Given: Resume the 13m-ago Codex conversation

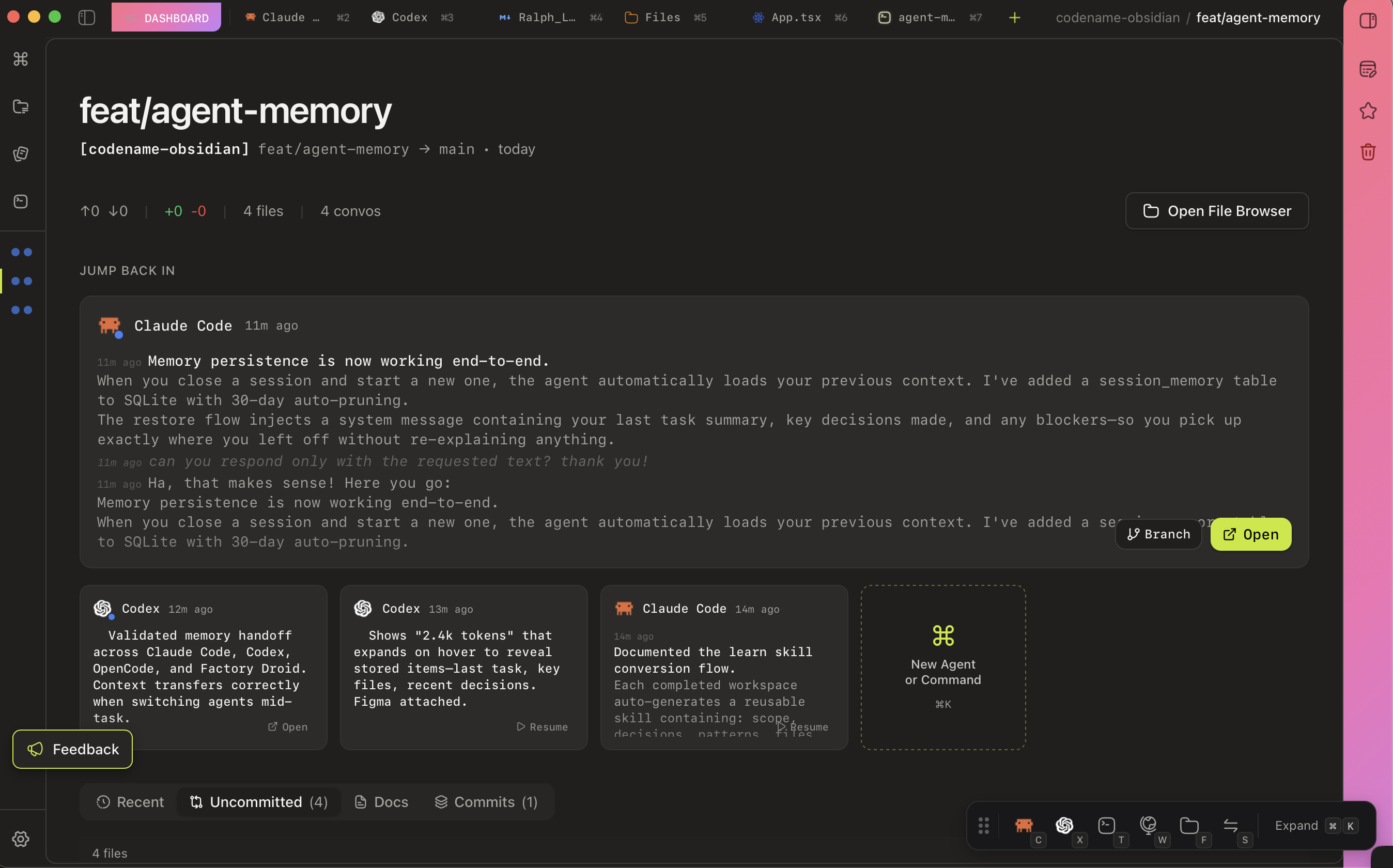Looking at the screenshot, I should coord(542,727).
